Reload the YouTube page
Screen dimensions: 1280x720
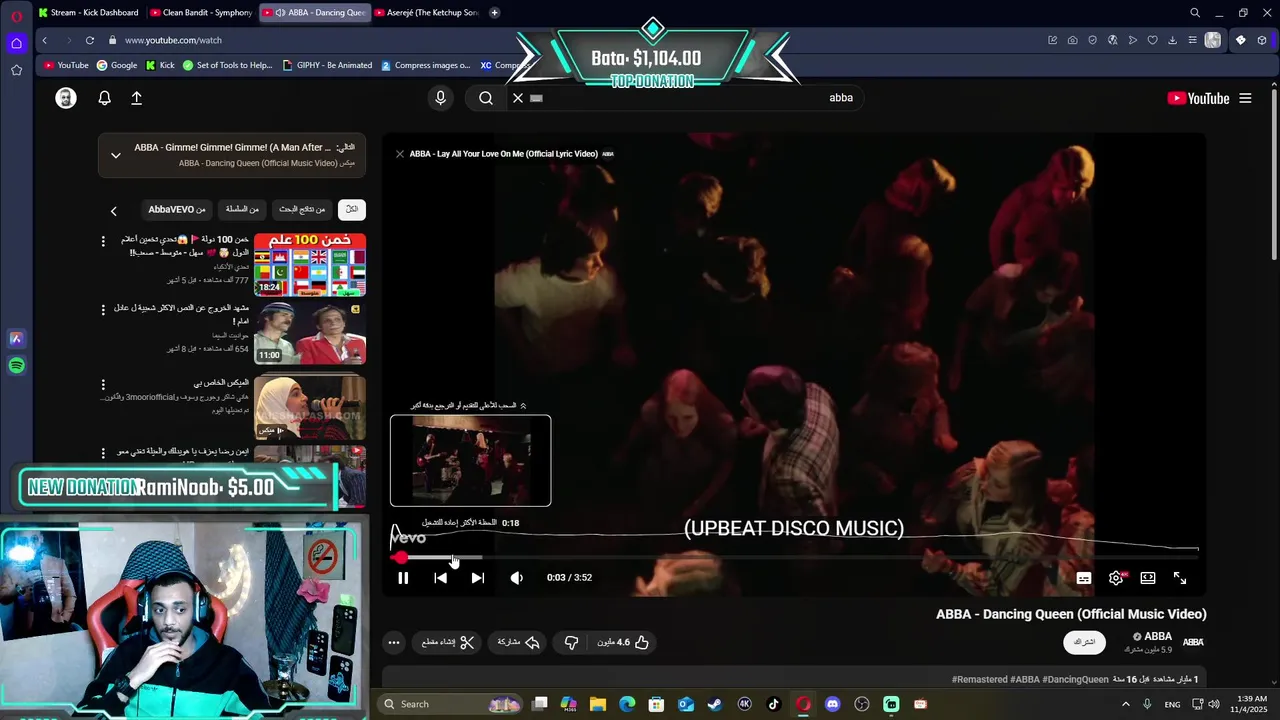point(90,40)
